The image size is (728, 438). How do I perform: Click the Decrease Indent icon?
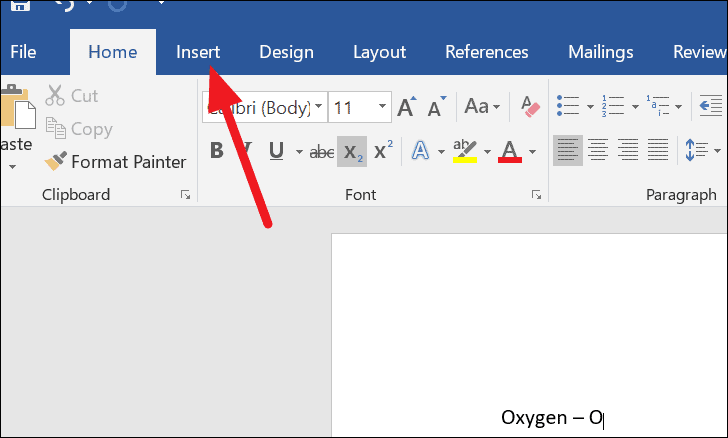point(711,106)
